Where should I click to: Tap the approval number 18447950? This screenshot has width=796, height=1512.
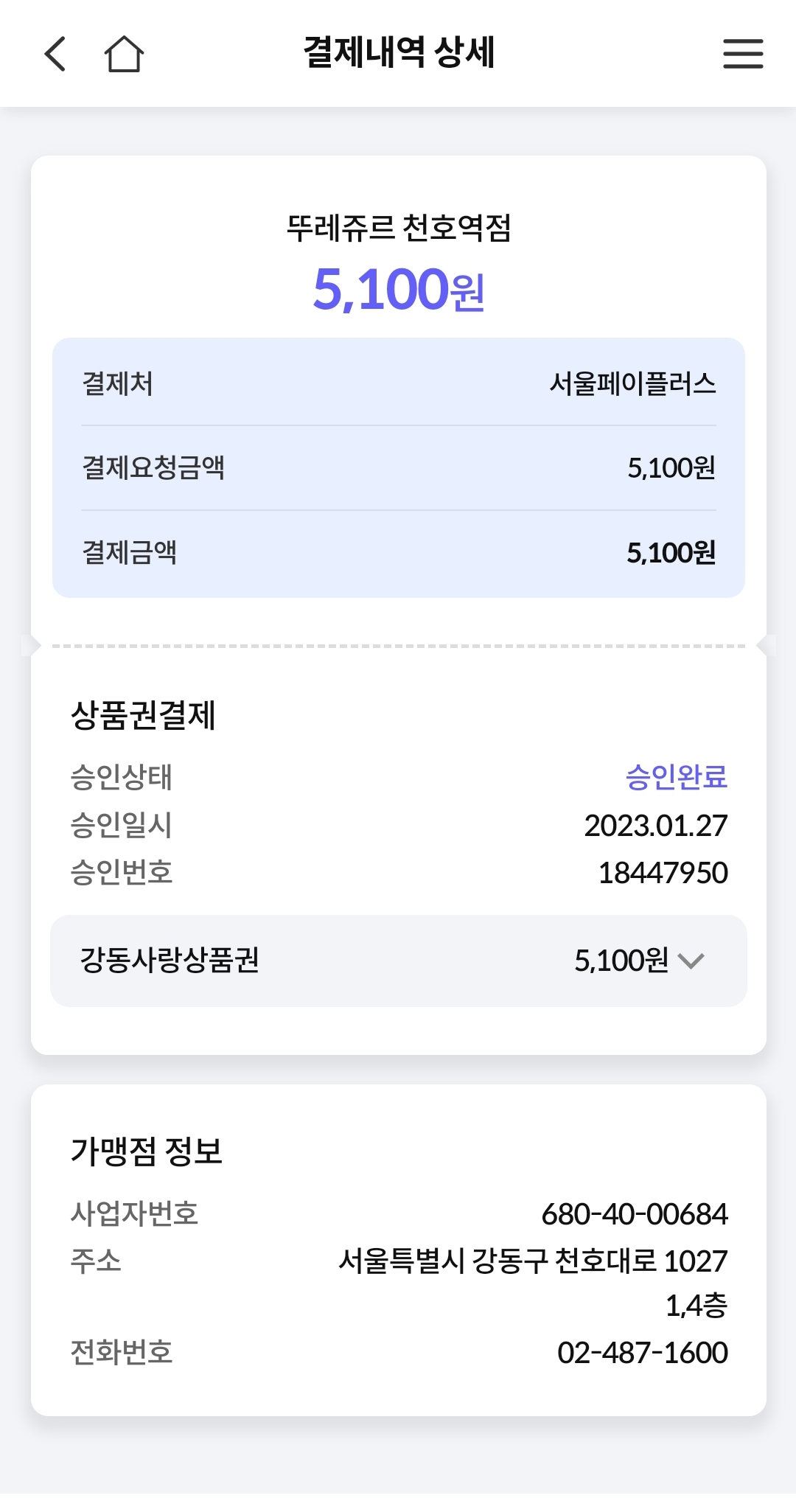[x=663, y=873]
